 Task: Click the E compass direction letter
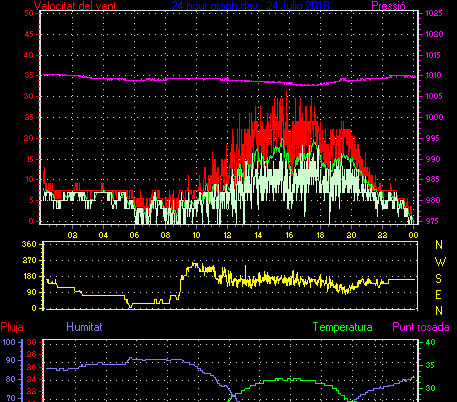tap(438, 295)
